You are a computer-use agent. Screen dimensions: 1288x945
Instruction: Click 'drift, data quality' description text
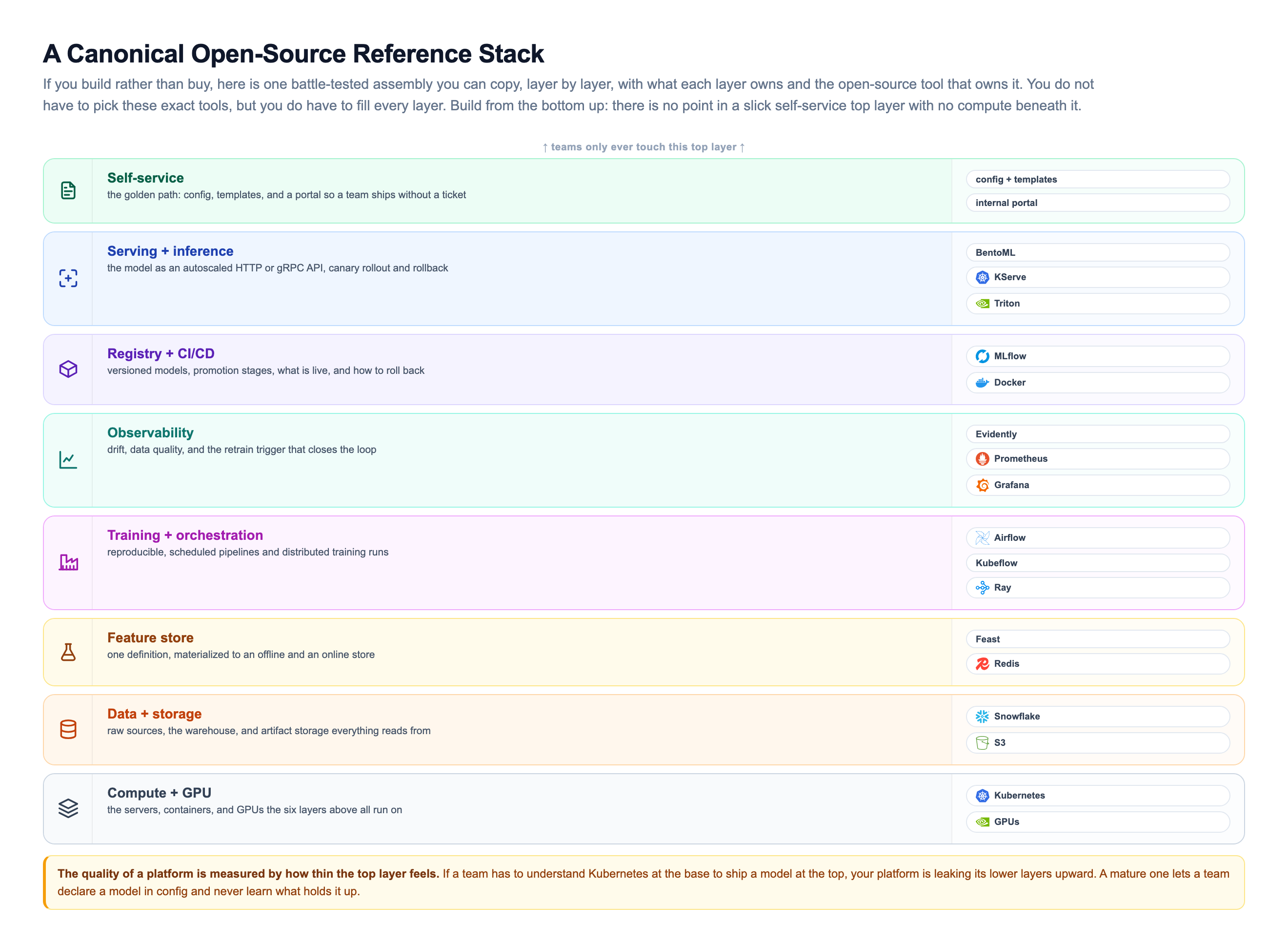(x=242, y=450)
